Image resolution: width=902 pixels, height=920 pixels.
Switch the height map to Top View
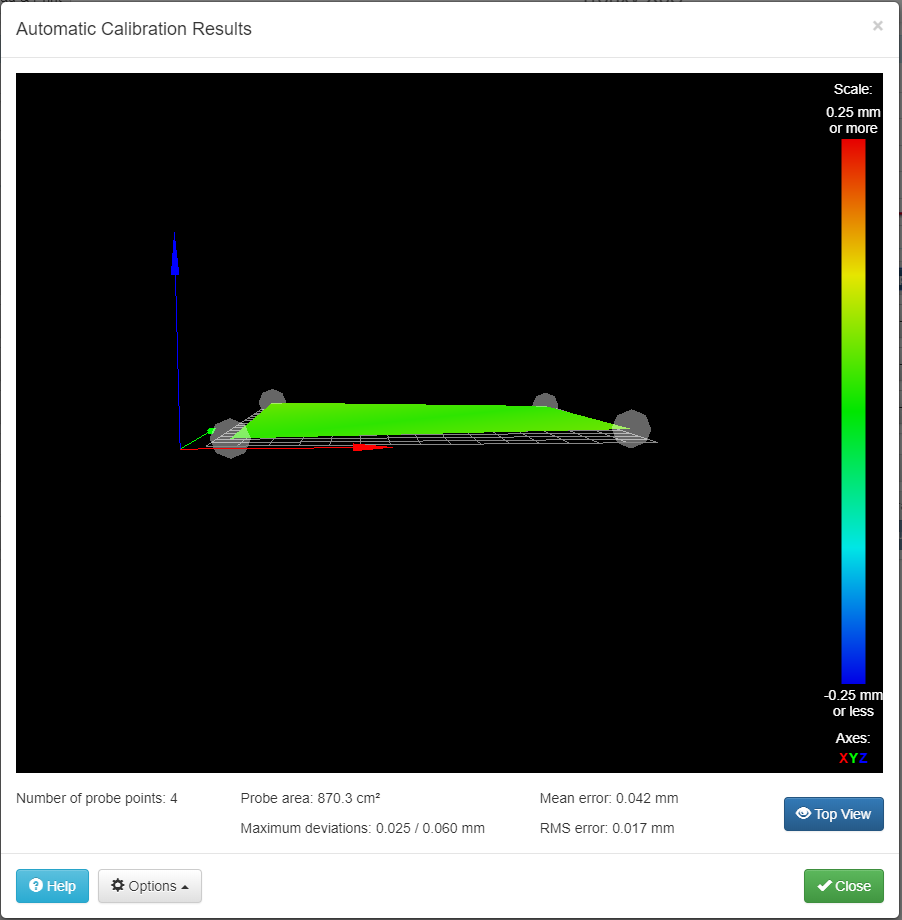tap(833, 814)
